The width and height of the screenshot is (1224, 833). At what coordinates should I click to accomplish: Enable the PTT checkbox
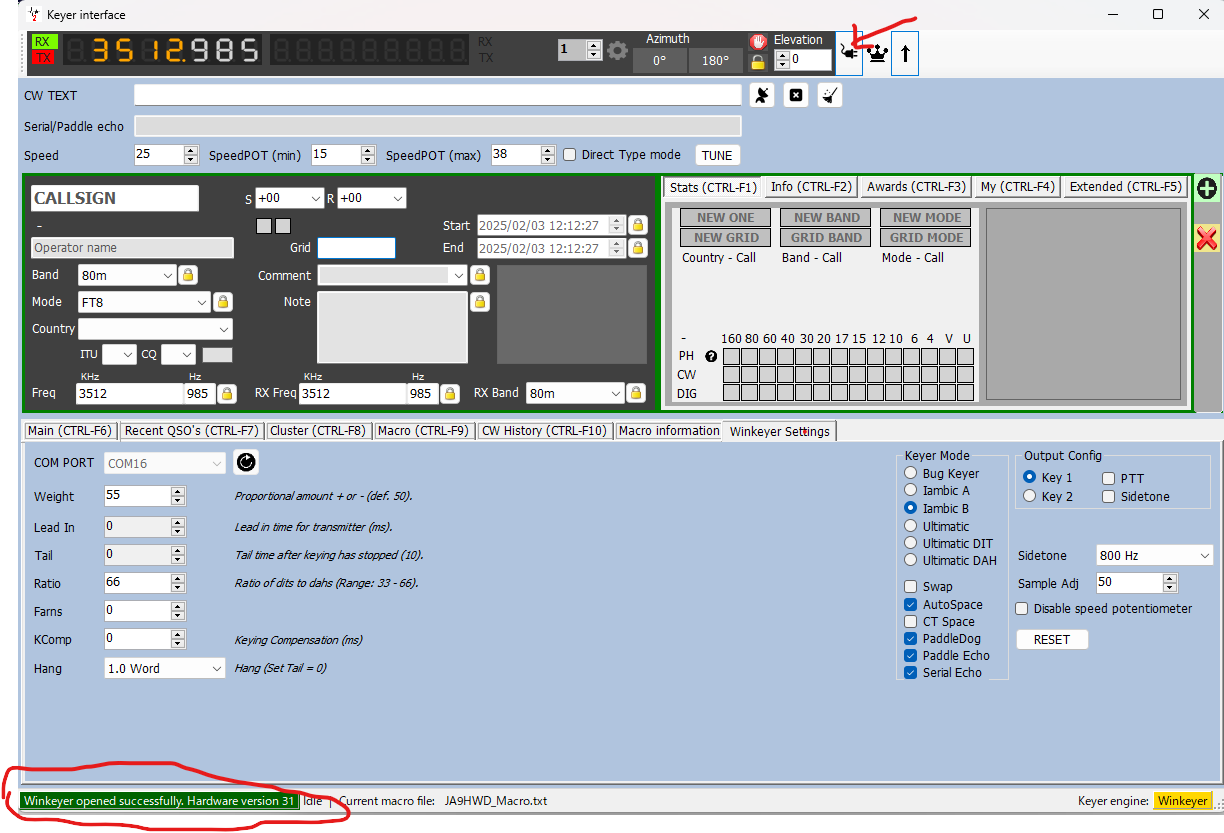1109,479
